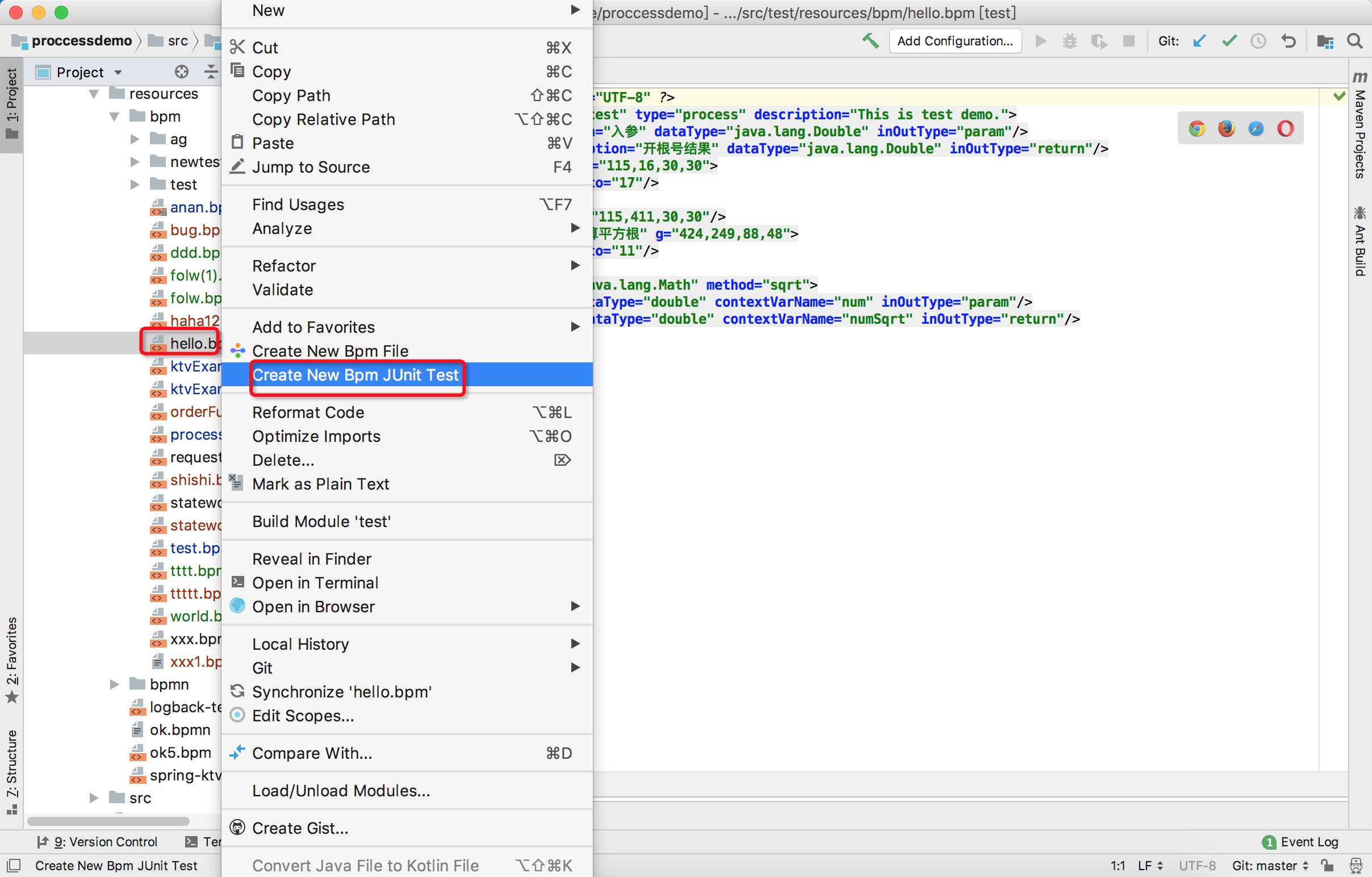Viewport: 1372px width, 877px height.
Task: Click the Build project hammer icon
Action: point(870,41)
